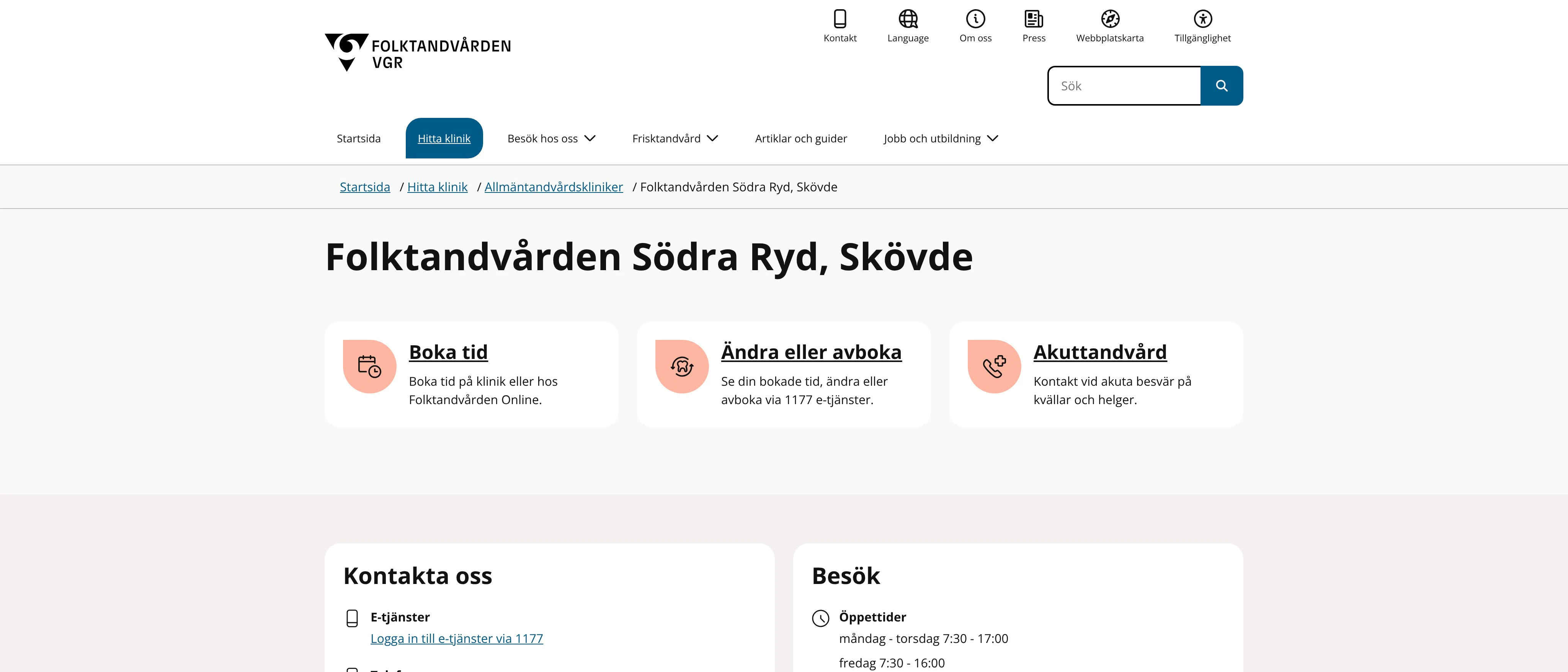Click the clock icon beside Öppettider
Viewport: 1568px width, 672px height.
tap(820, 618)
